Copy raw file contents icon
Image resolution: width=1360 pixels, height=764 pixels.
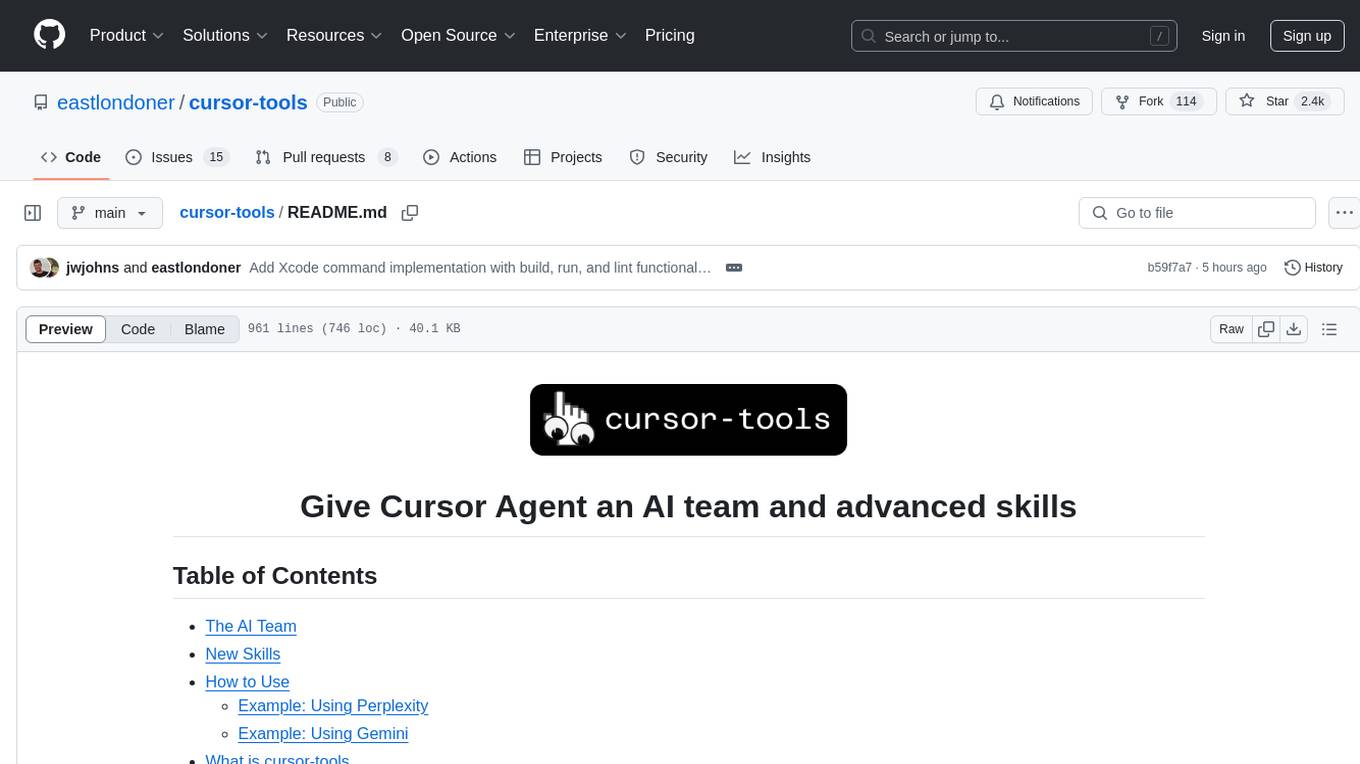coord(1266,329)
